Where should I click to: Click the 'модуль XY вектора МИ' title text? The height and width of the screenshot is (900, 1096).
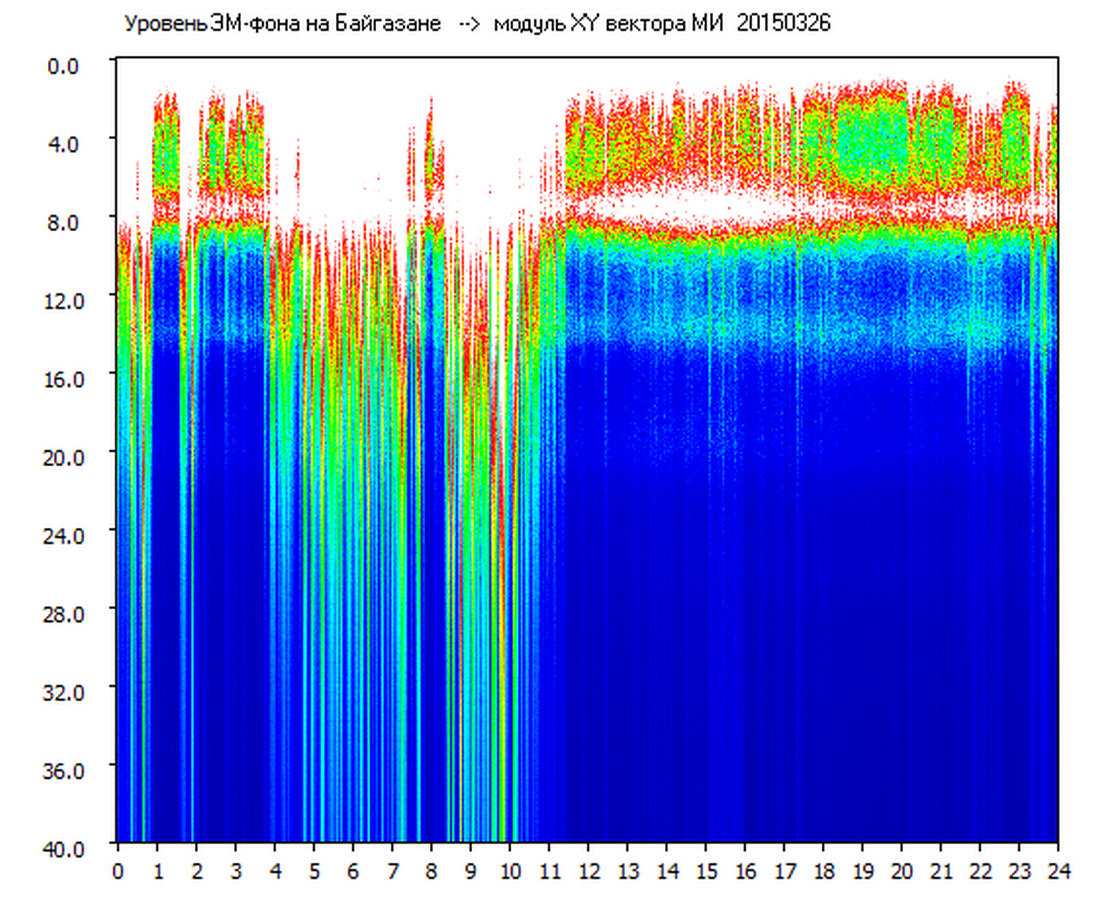pyautogui.click(x=609, y=24)
